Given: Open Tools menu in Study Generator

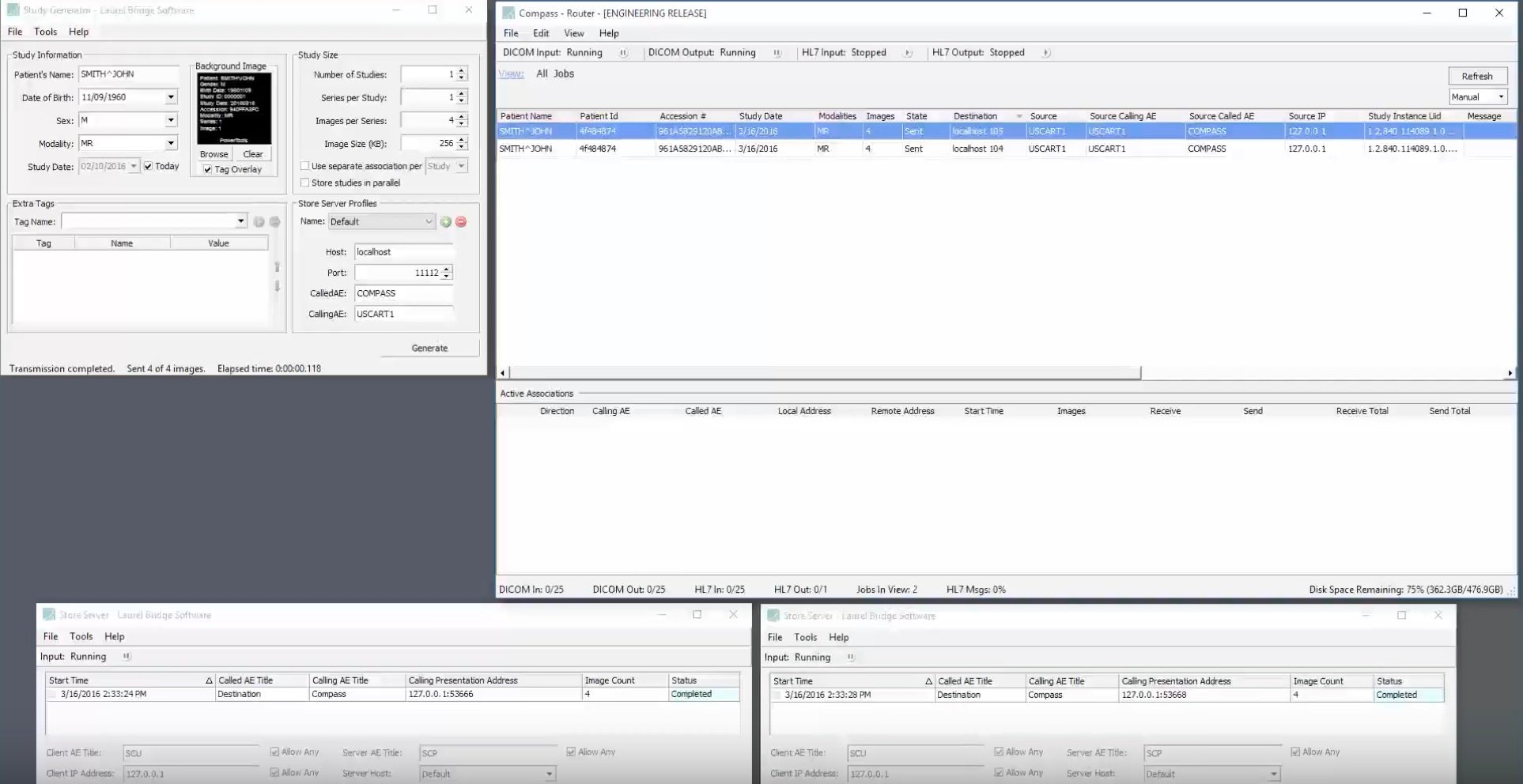Looking at the screenshot, I should point(45,32).
